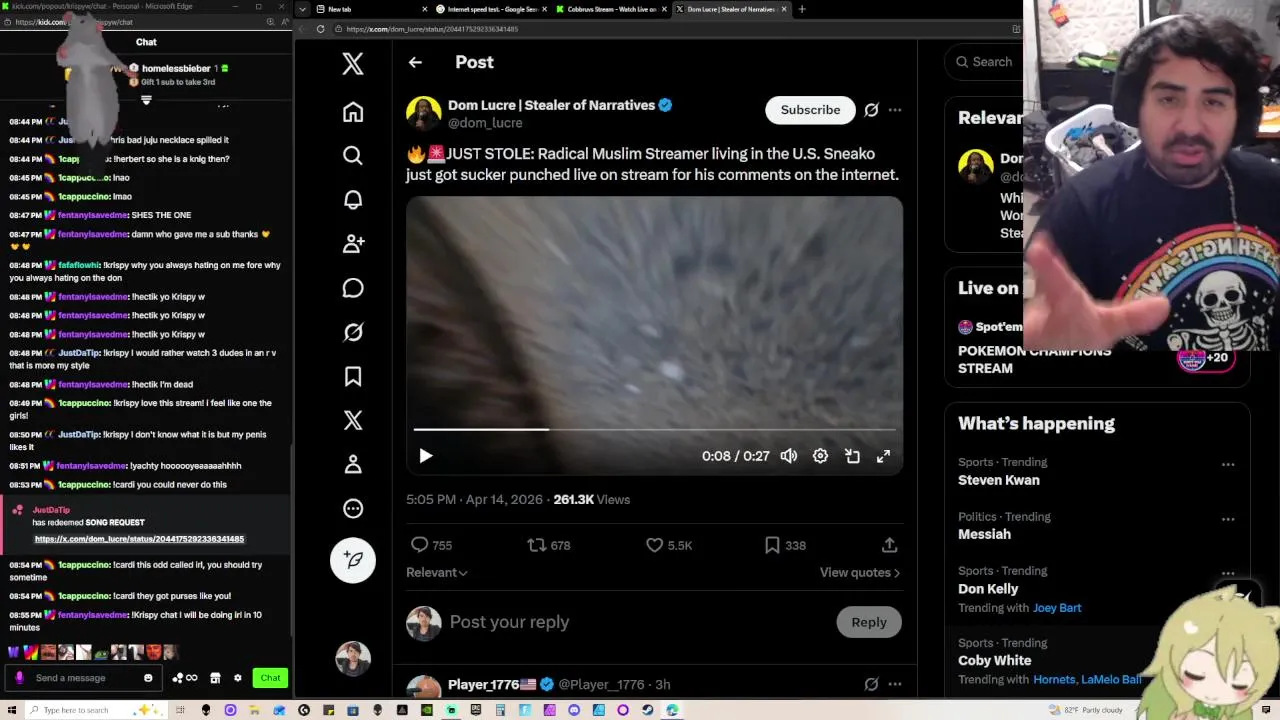The image size is (1280, 720).
Task: Select Dom Lucre X browser tab
Action: coord(731,9)
